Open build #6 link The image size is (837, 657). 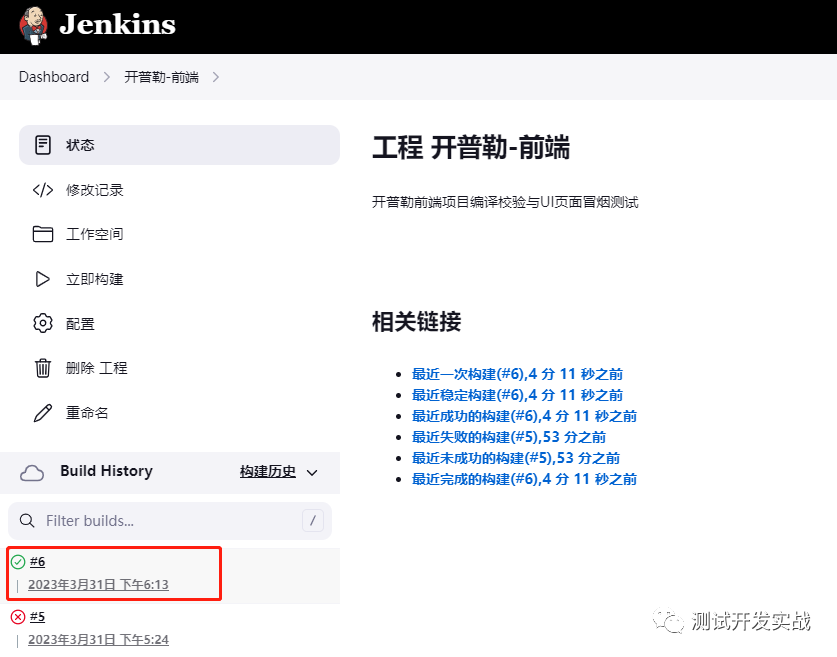coord(37,562)
